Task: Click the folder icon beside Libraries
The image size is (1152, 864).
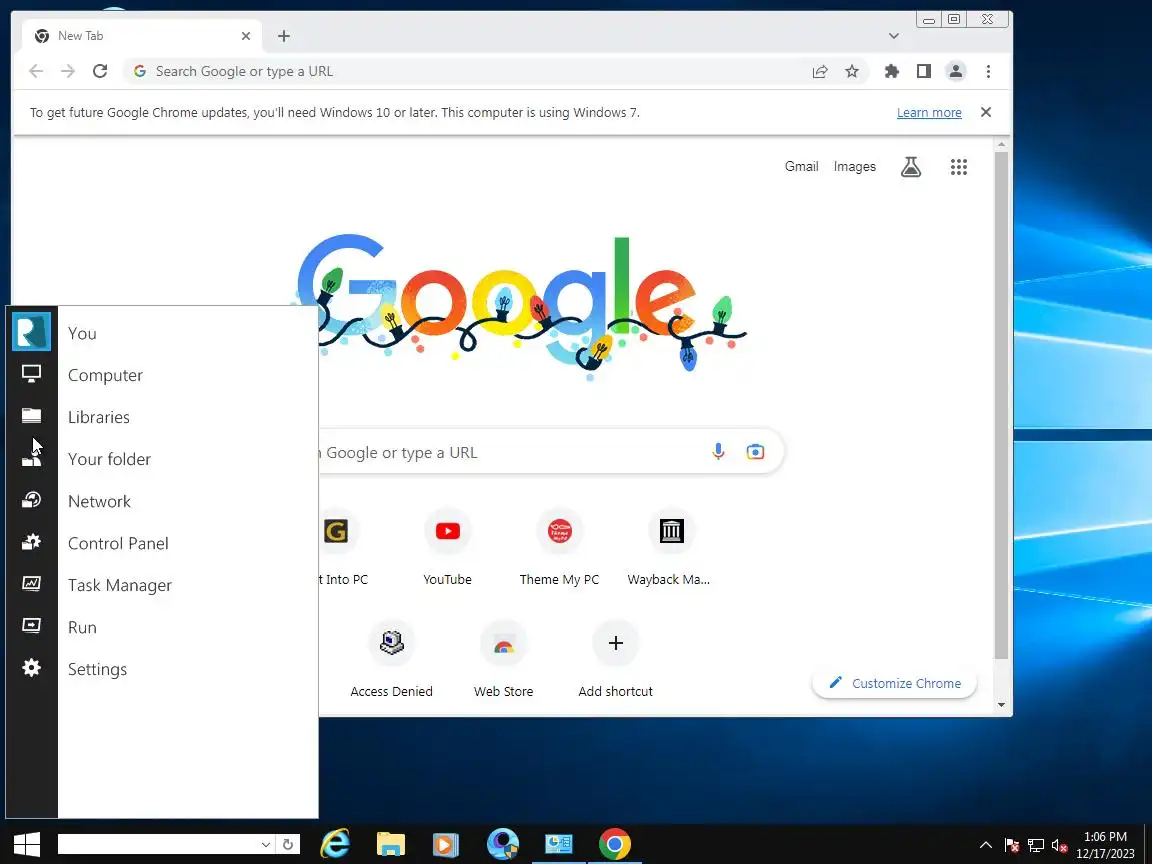Action: click(31, 416)
